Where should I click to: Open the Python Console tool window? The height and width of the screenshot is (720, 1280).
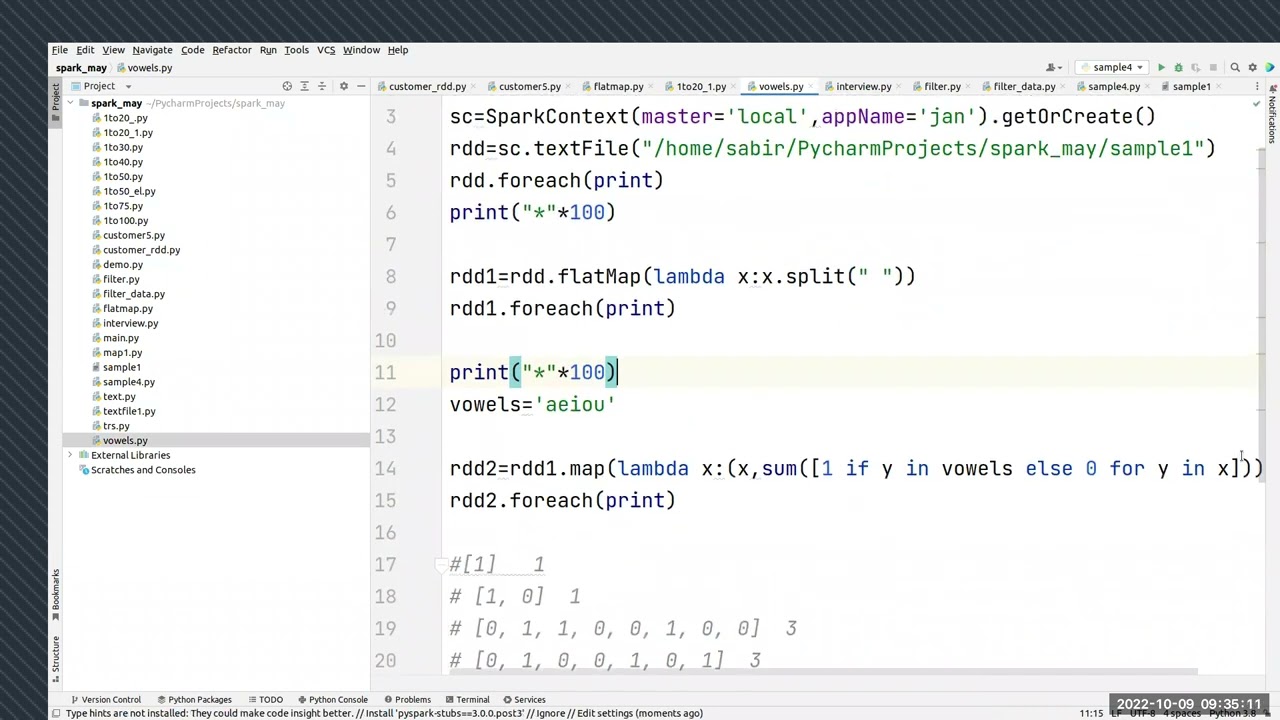(x=332, y=700)
